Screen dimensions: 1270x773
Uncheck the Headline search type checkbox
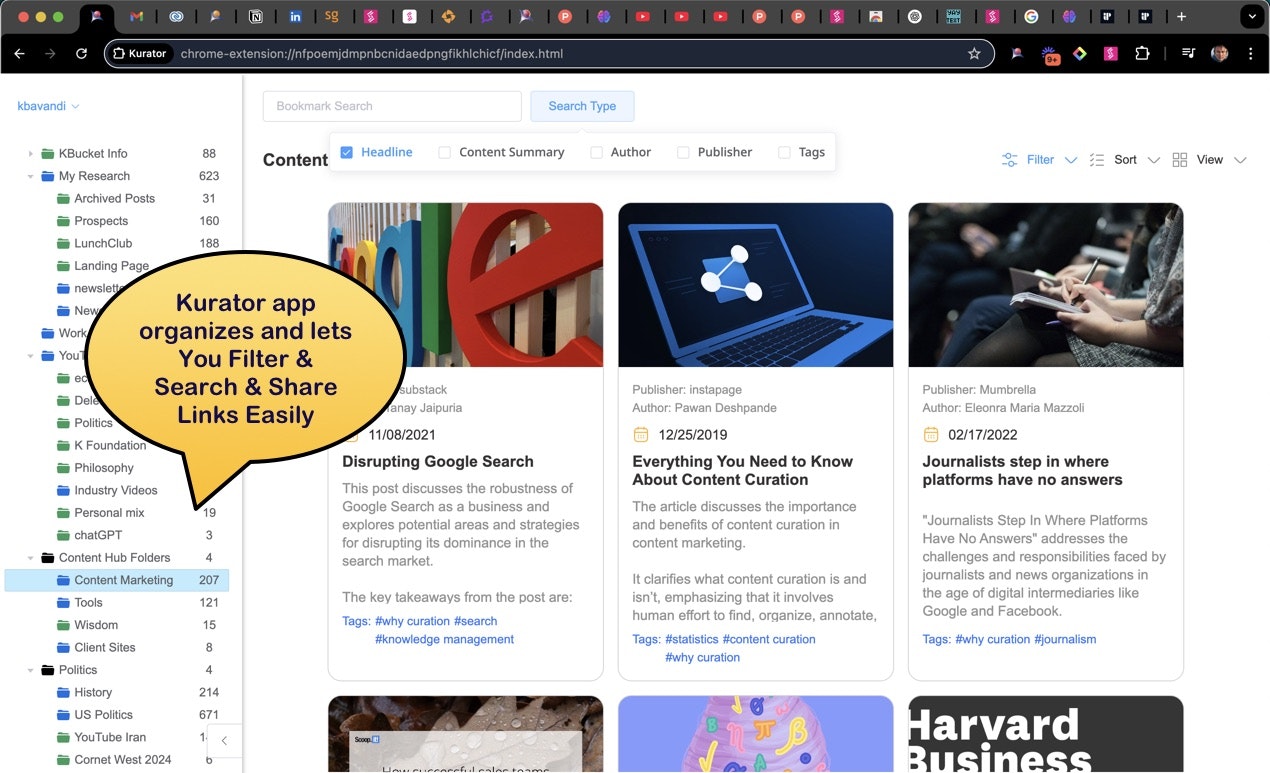click(347, 153)
